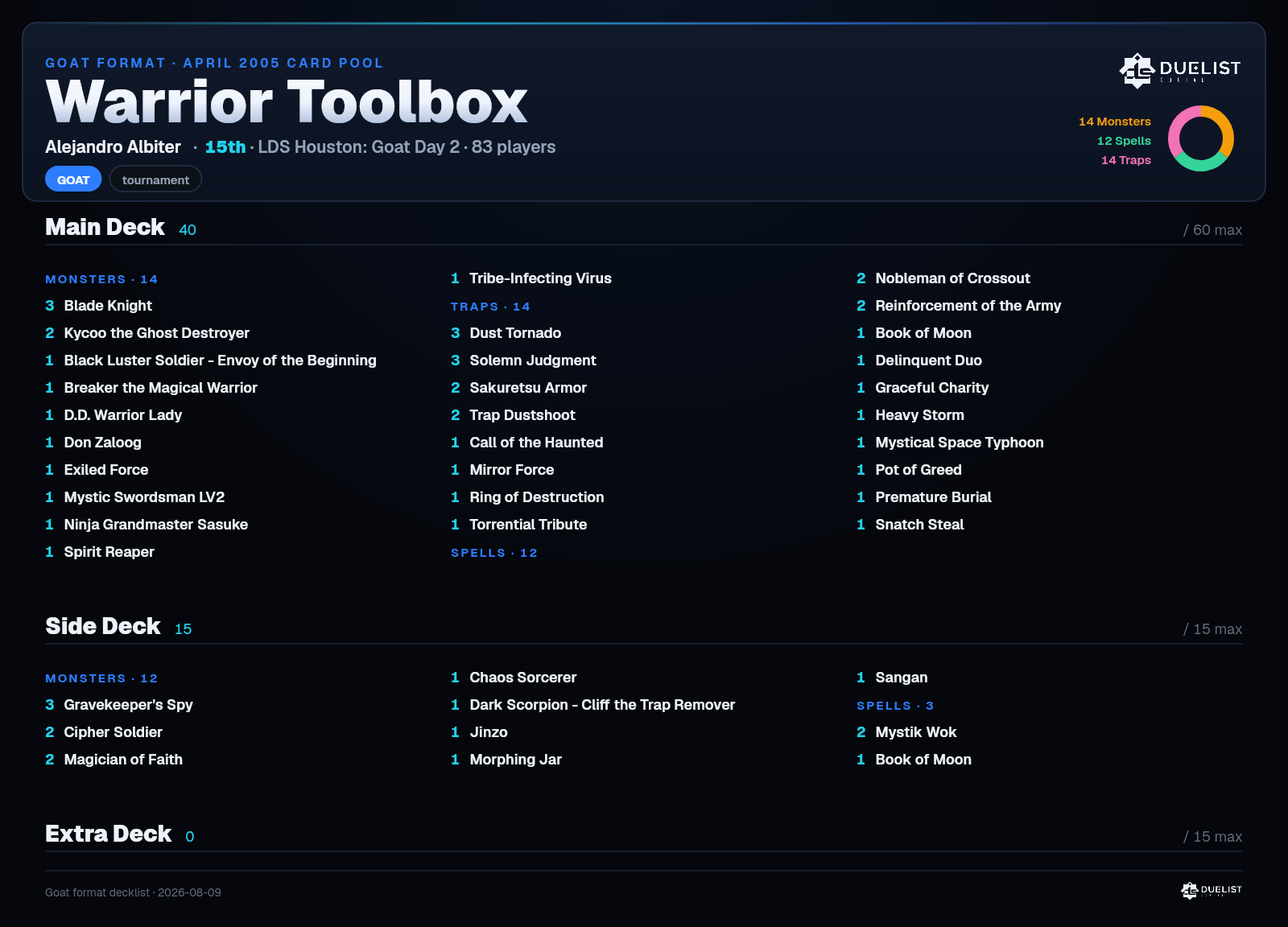Click the small Duelist logo in footer

pos(1211,890)
